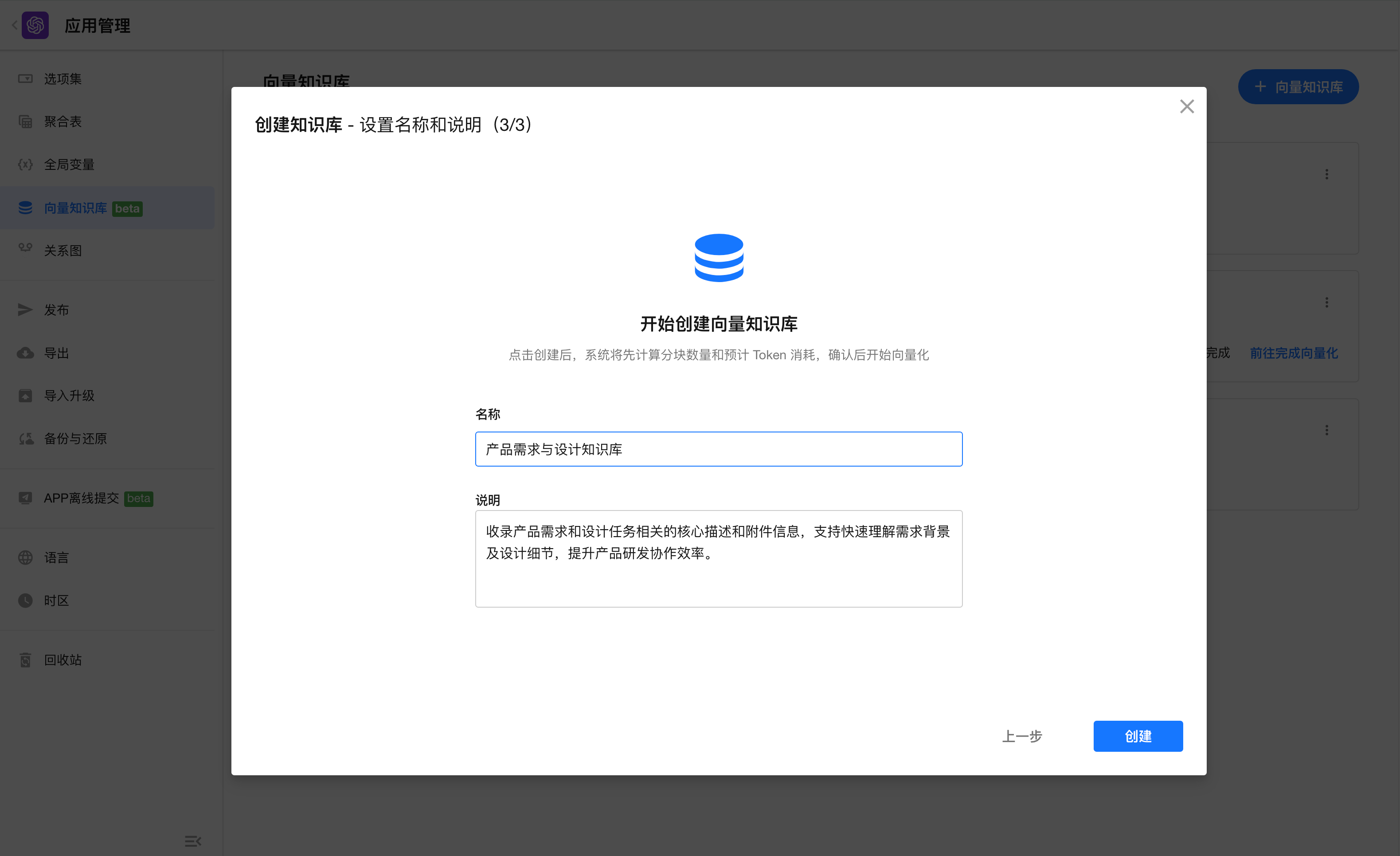Collapse the sidebar using the bottom toggle icon
The height and width of the screenshot is (856, 1400).
tap(192, 841)
